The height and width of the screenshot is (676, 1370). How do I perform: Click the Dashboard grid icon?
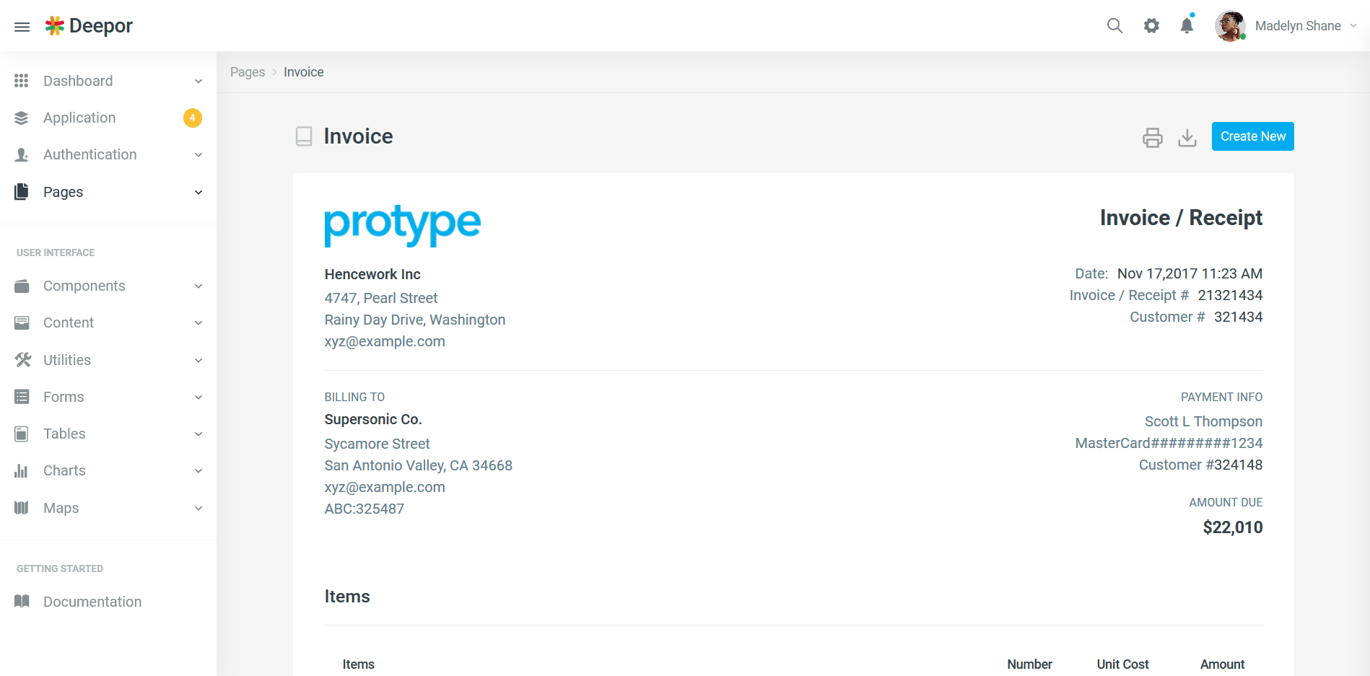[21, 81]
